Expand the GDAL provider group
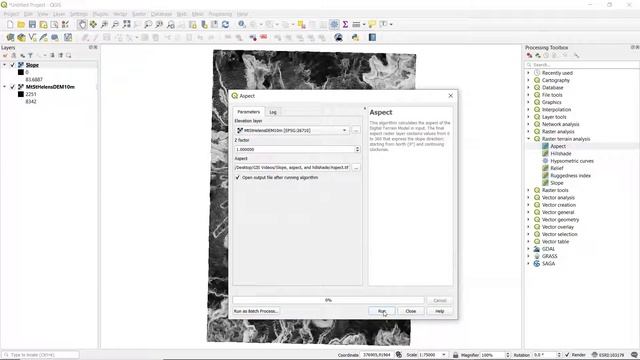This screenshot has height=360, width=640. point(529,249)
